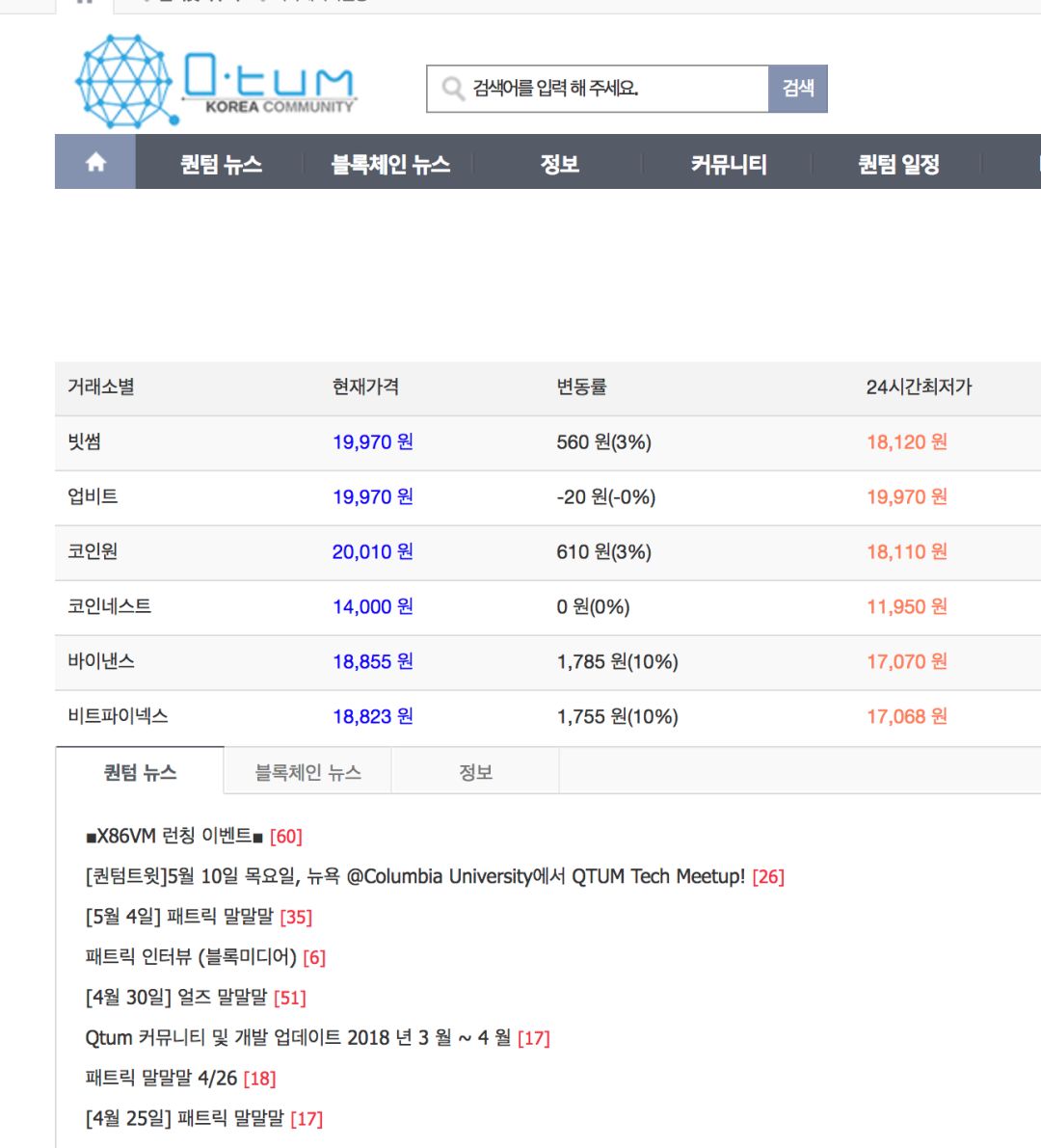Click 코인네스트 current price 14,000 원
The height and width of the screenshot is (1148, 1041).
coord(373,607)
